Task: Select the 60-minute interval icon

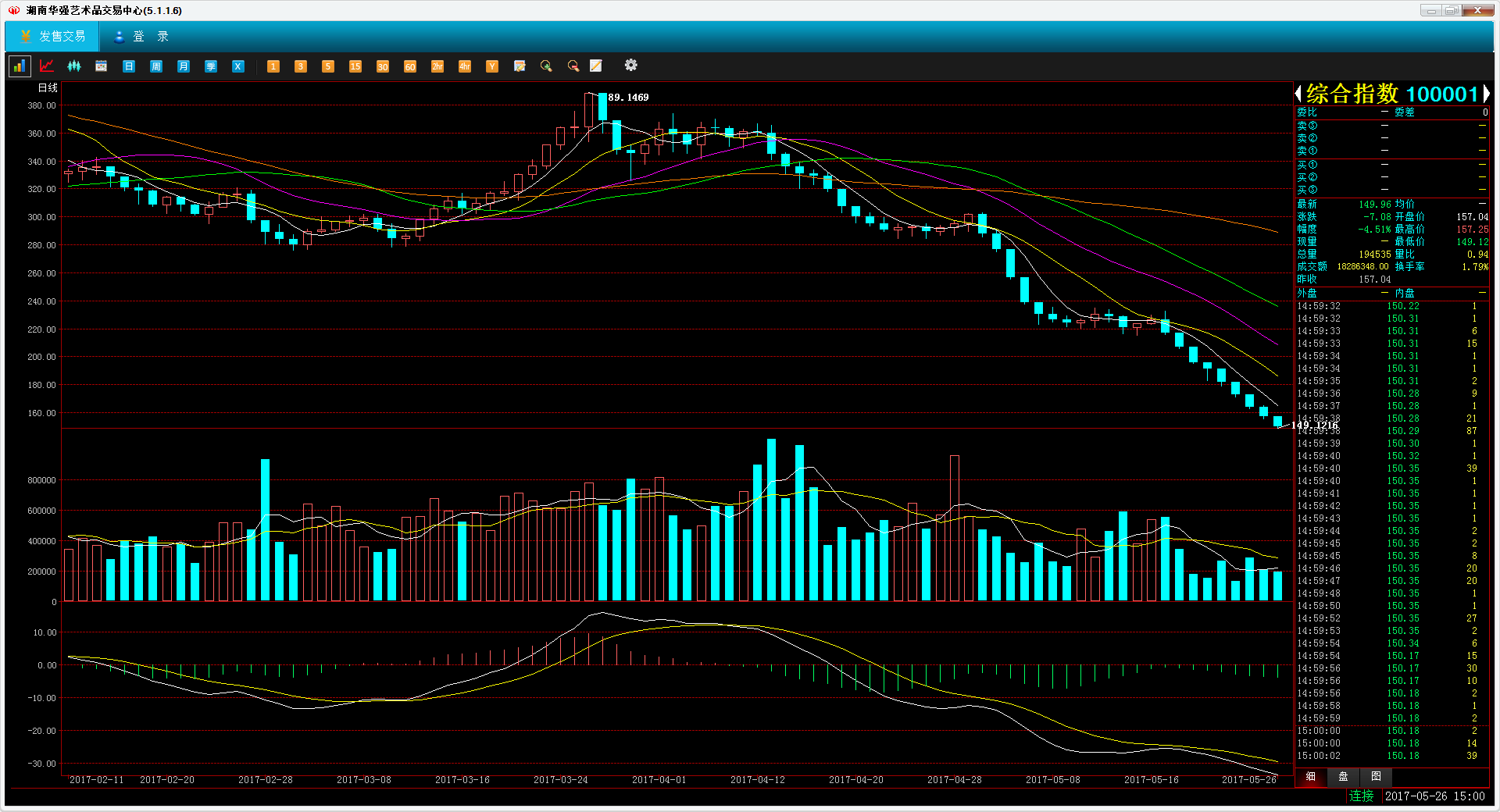Action: [x=410, y=66]
